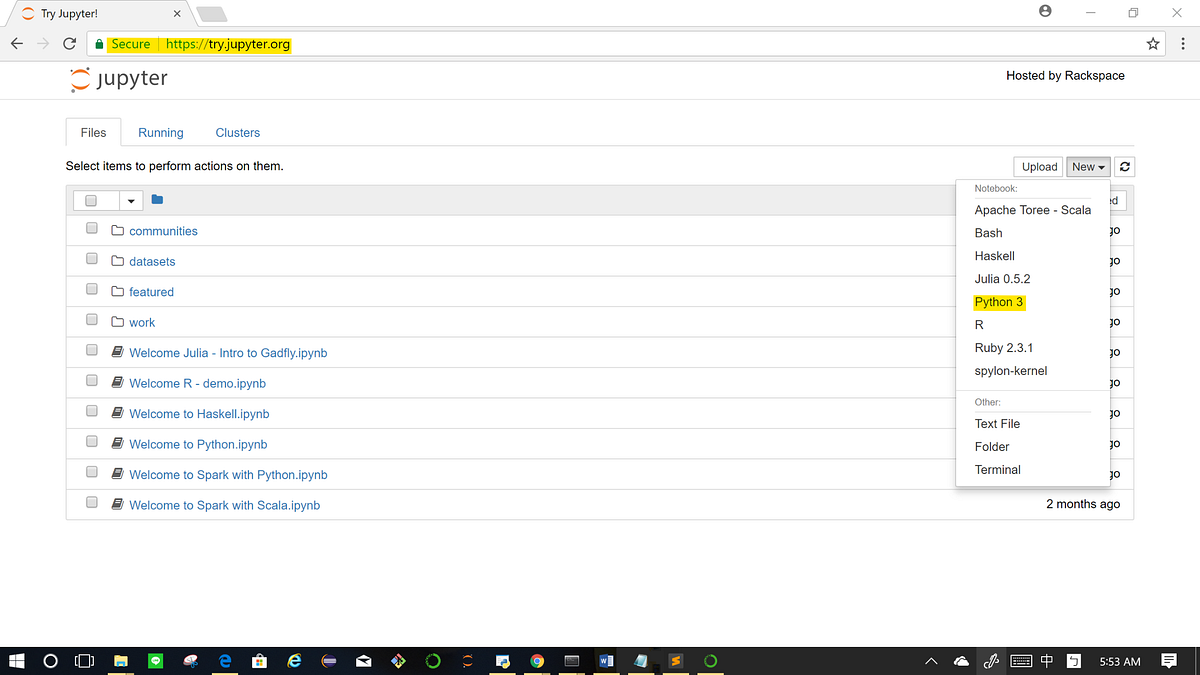Viewport: 1200px width, 675px height.
Task: Open the selection filter dropdown arrow
Action: [130, 200]
